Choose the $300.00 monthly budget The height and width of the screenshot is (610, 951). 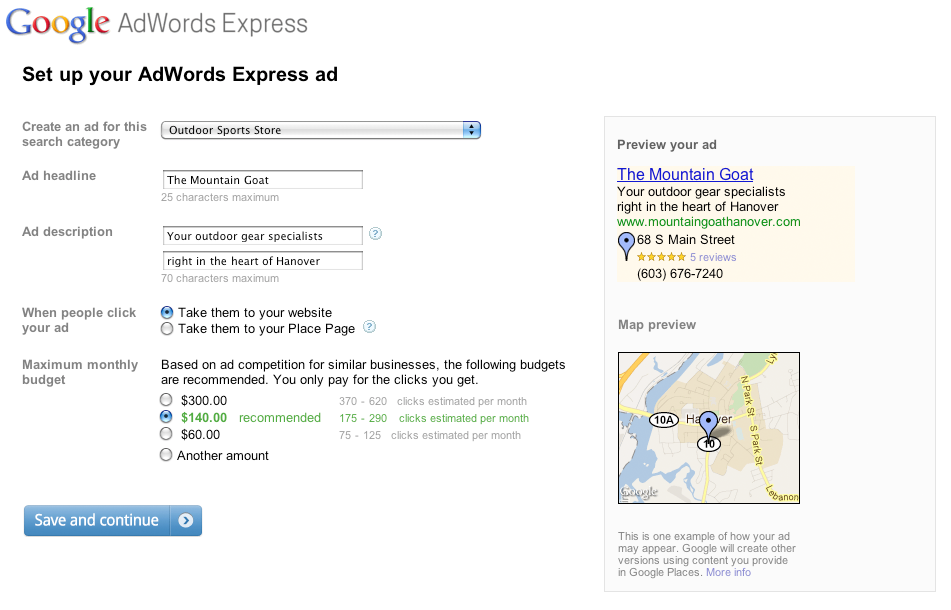(166, 400)
